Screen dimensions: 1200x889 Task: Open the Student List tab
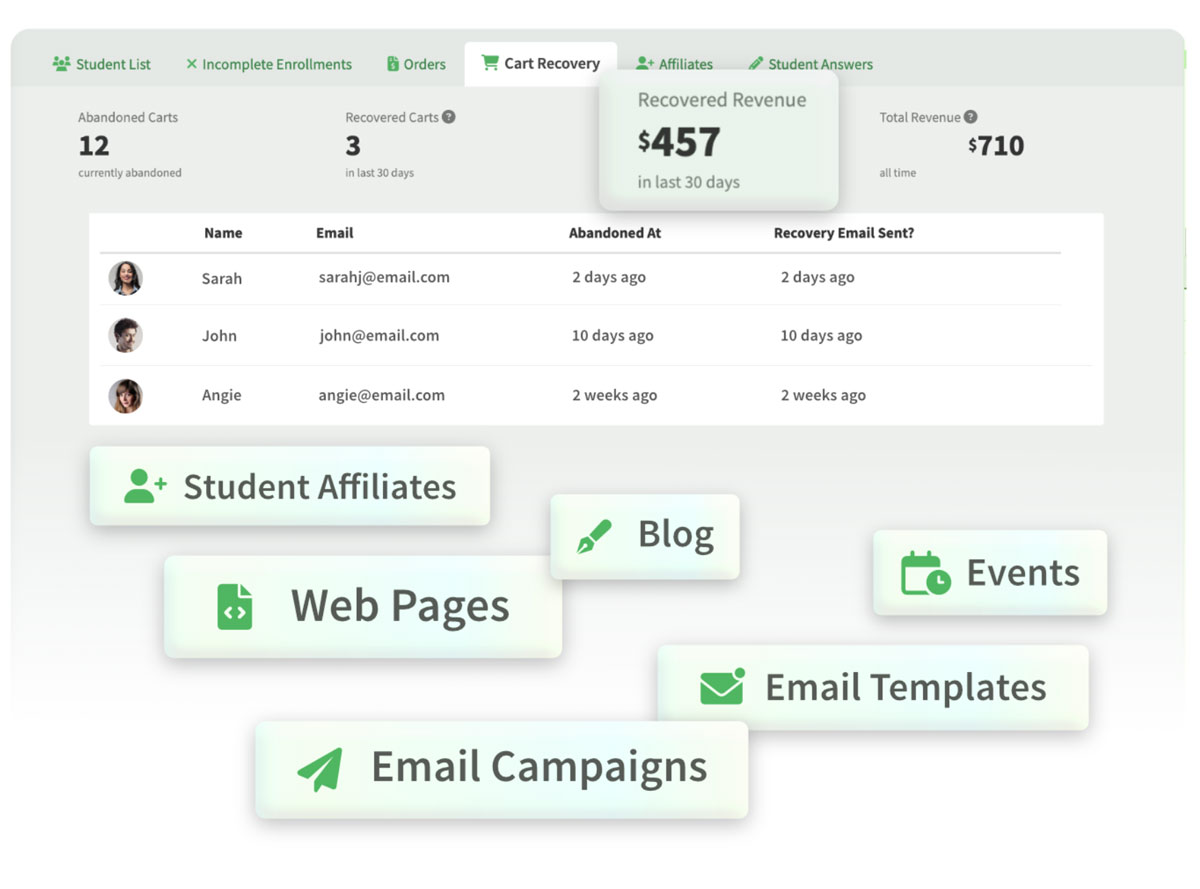point(102,64)
